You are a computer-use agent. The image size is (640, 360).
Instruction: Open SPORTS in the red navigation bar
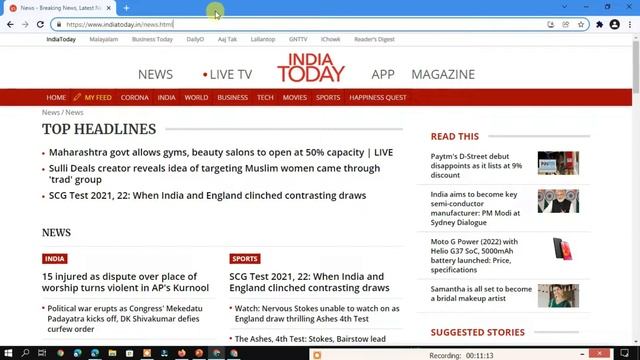tap(328, 98)
